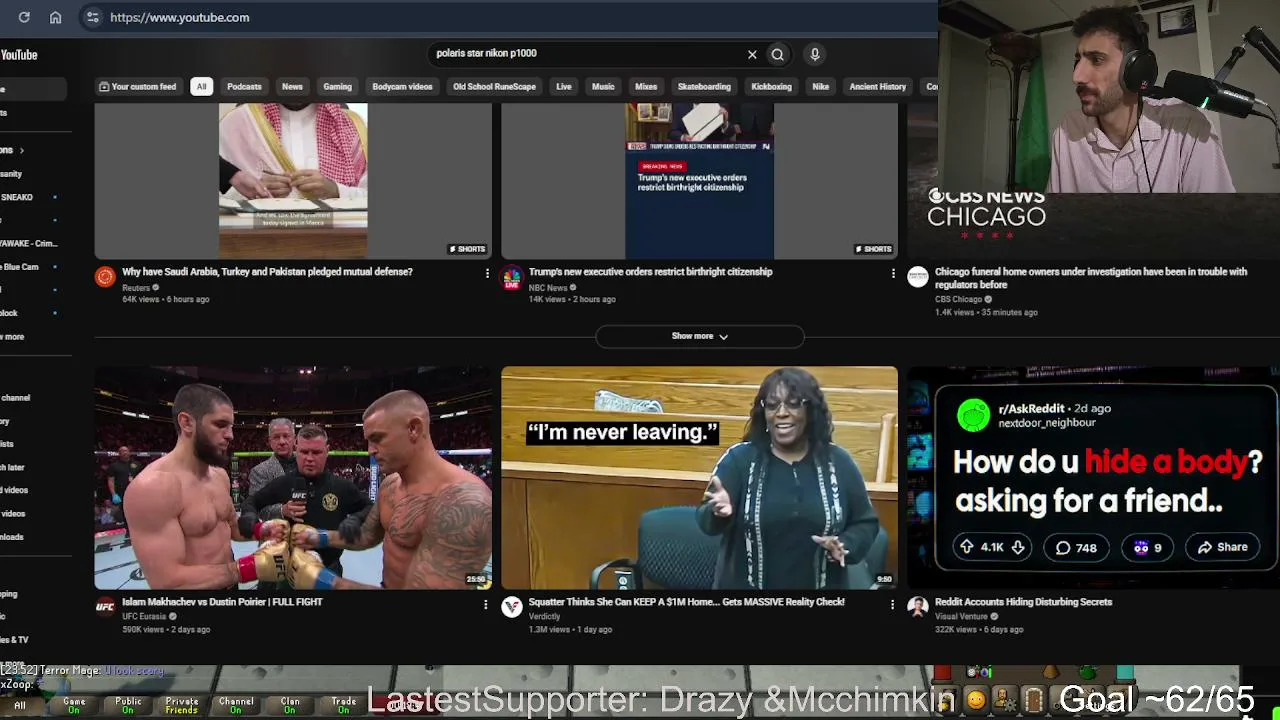
Task: Open the UFC Eurasia channel avatar
Action: [105, 606]
